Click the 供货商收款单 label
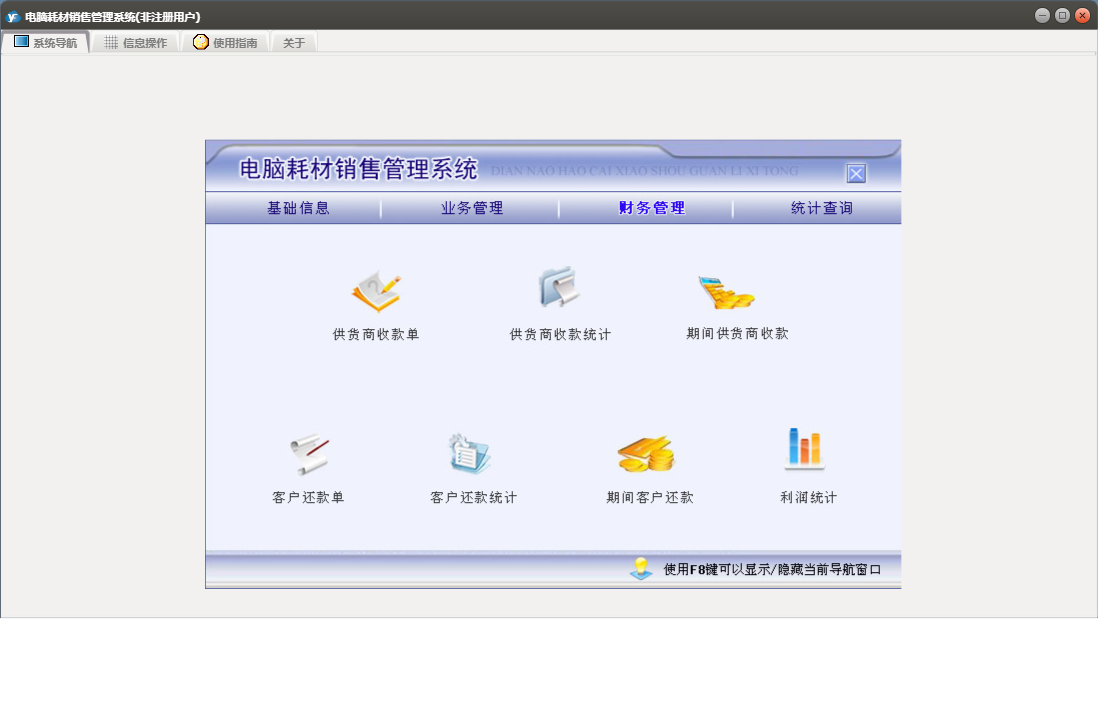 pos(376,335)
